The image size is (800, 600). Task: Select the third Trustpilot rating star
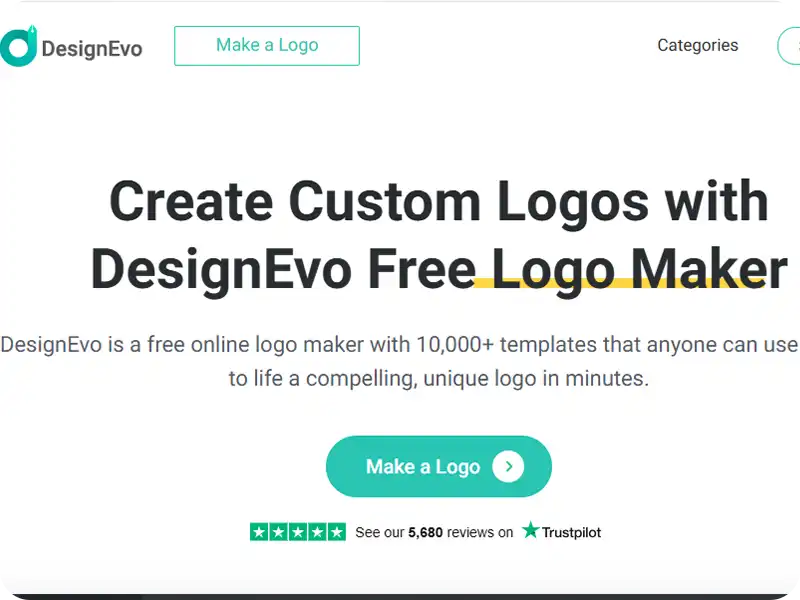(x=298, y=532)
